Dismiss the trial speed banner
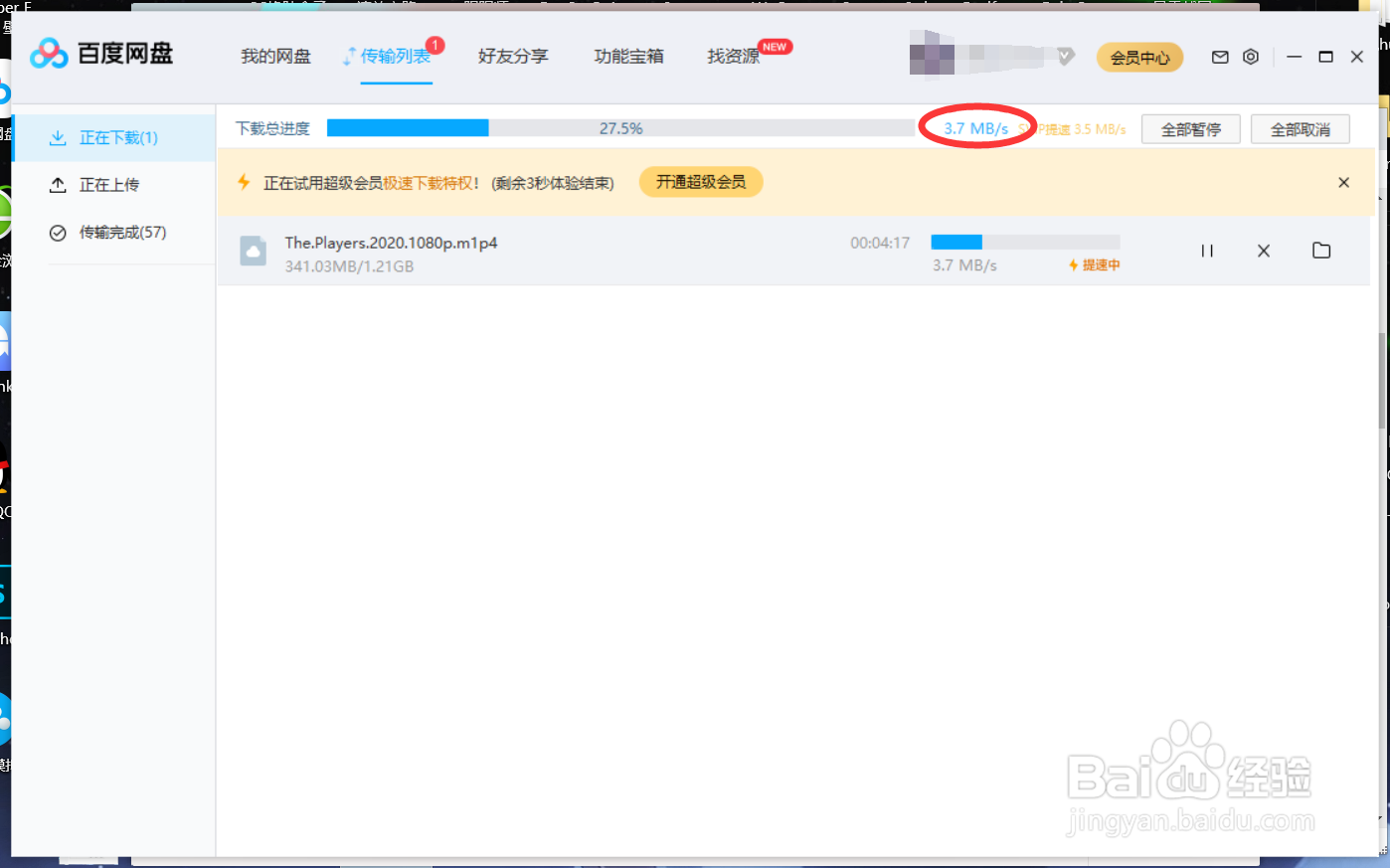This screenshot has height=868, width=1390. [1343, 183]
